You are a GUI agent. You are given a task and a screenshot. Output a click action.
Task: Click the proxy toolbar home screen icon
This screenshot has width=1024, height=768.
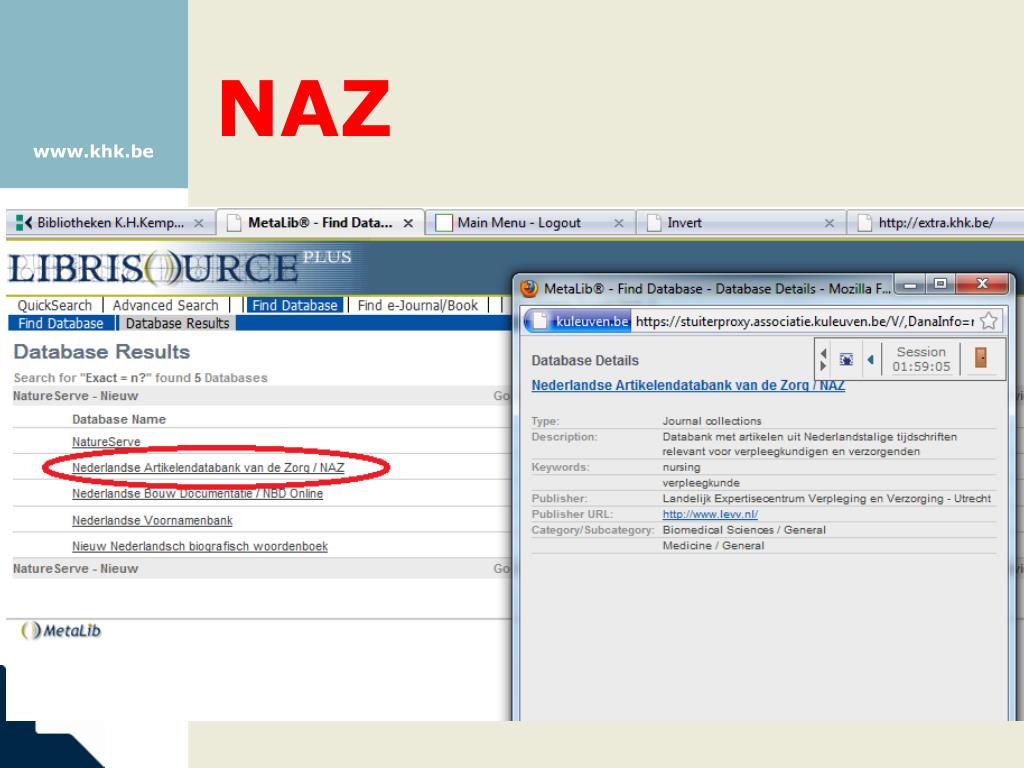[x=846, y=360]
